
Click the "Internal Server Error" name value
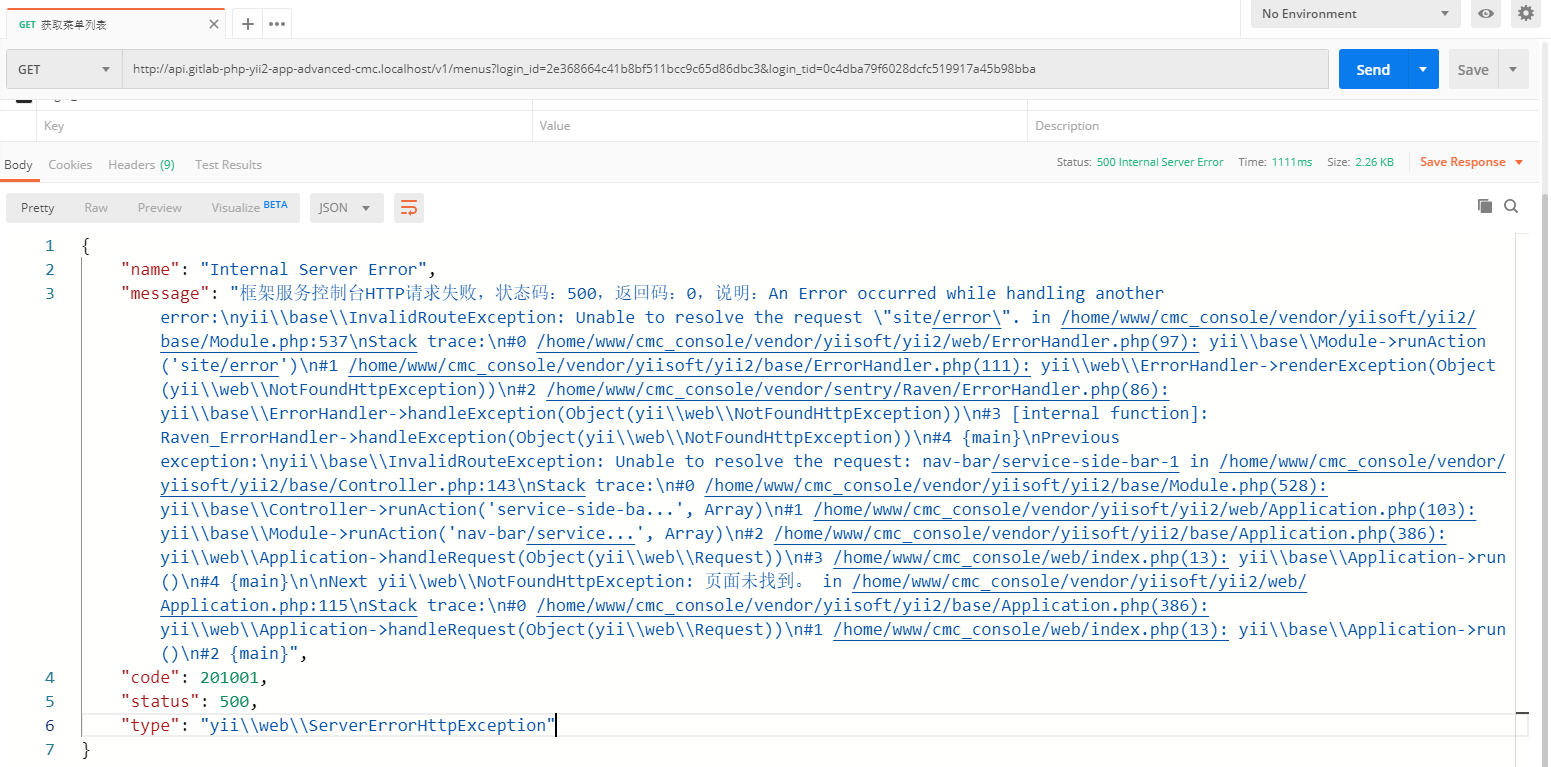(314, 269)
